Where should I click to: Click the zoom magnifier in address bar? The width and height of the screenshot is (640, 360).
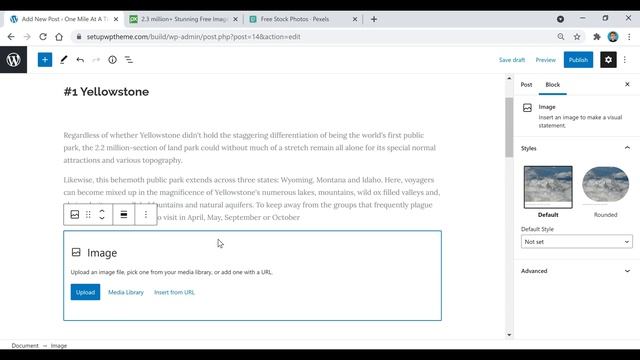coord(561,37)
